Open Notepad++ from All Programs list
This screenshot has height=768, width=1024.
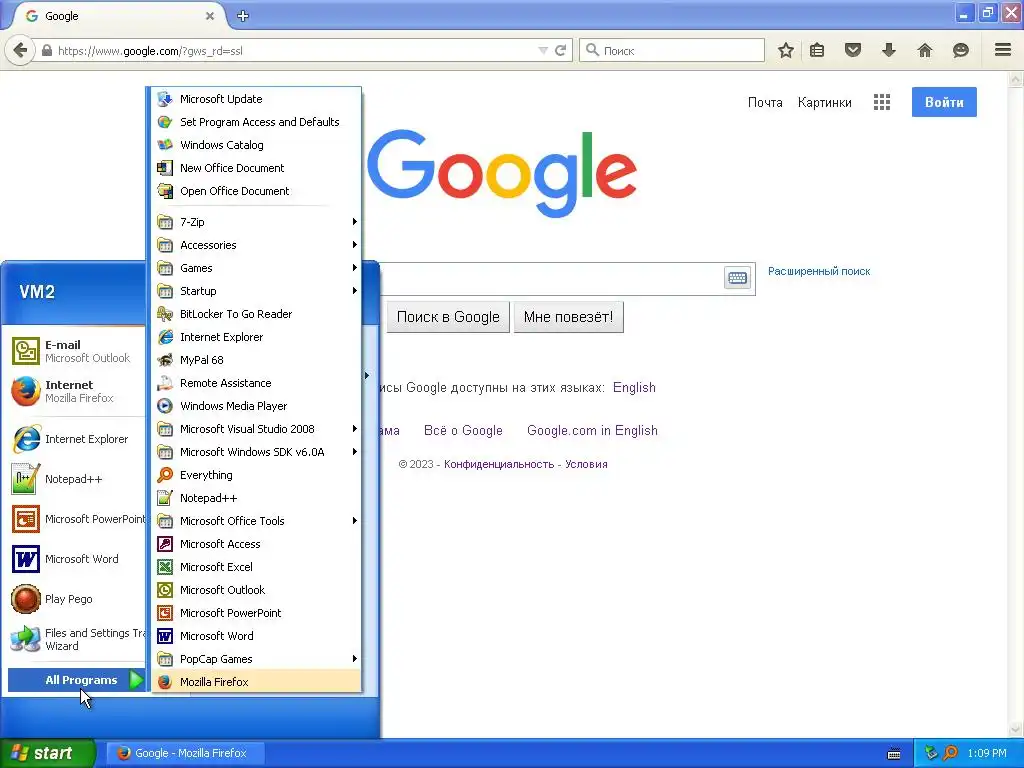point(257,498)
